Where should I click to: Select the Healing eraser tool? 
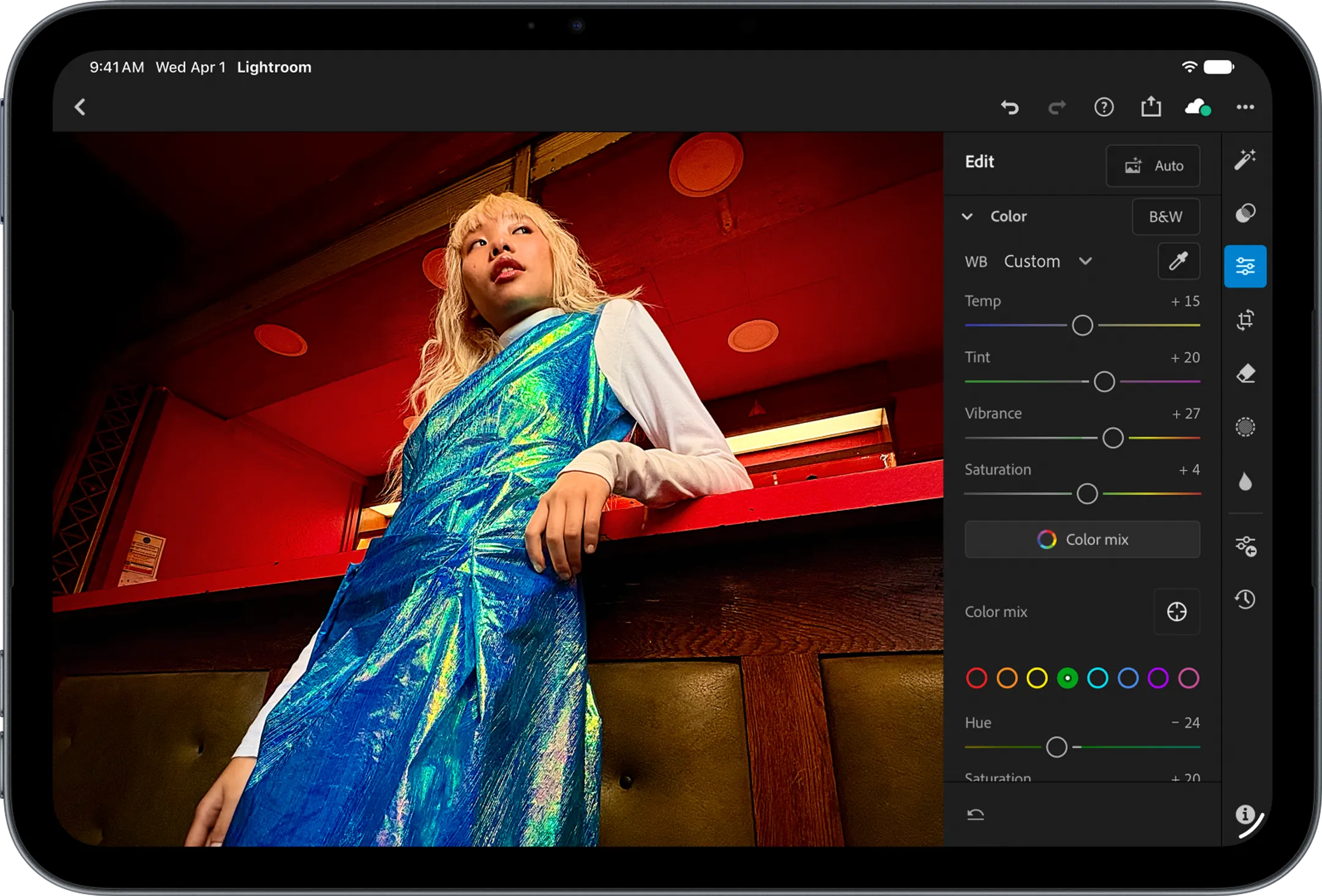click(x=1245, y=373)
